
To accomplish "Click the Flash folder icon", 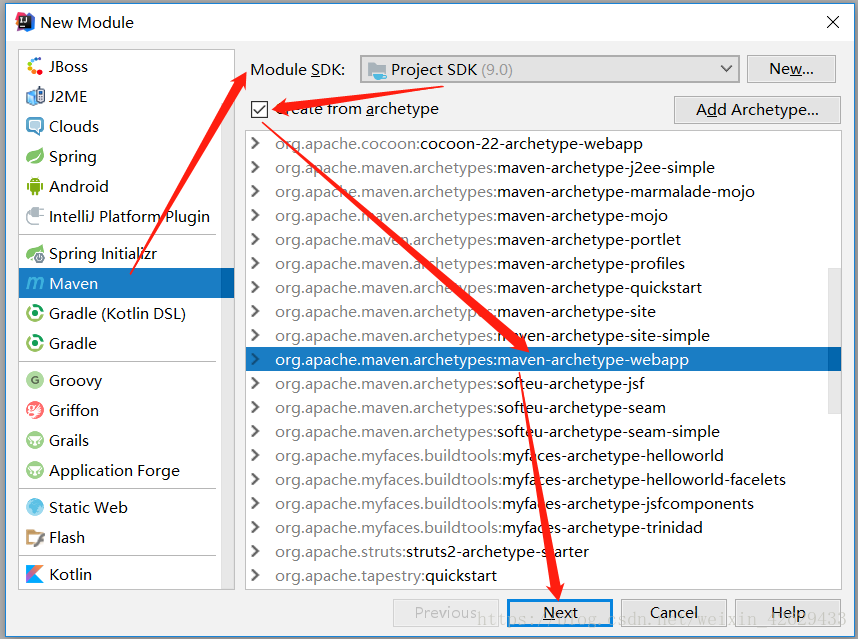I will coord(35,537).
